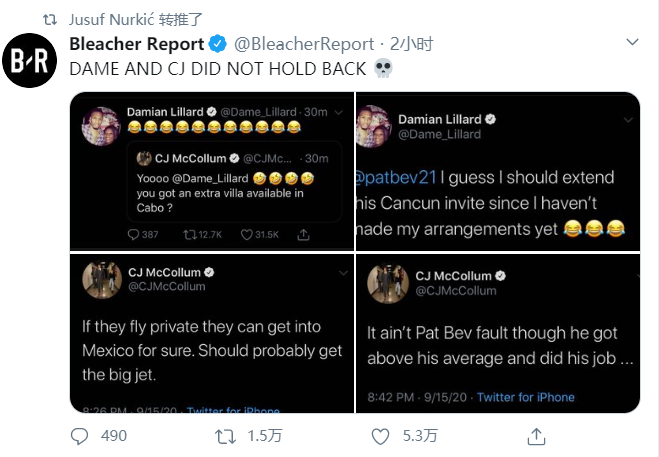
Task: Open the share icon at the tweet bottom
Action: coord(536,436)
